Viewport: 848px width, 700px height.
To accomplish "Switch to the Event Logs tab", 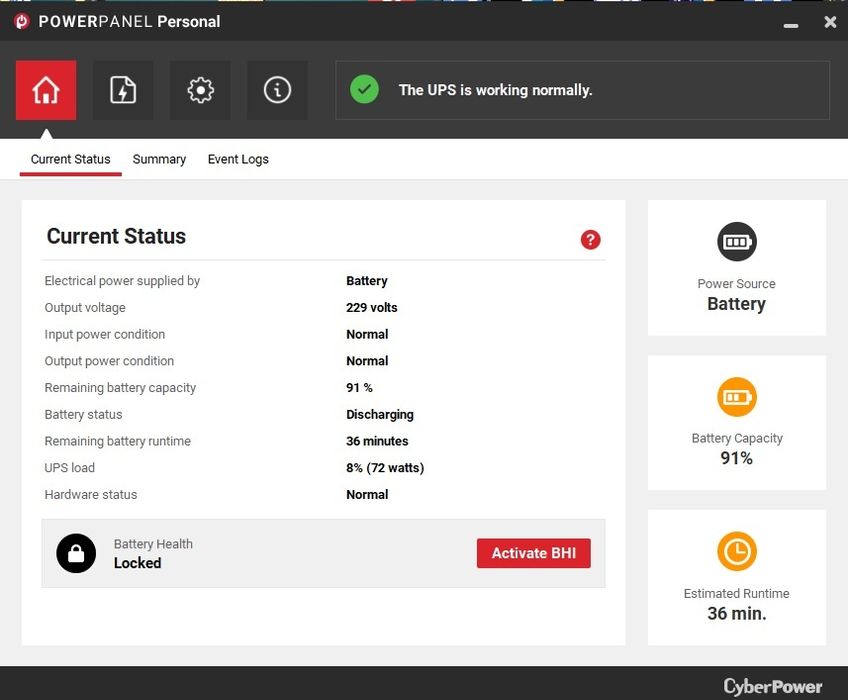I will coord(238,159).
